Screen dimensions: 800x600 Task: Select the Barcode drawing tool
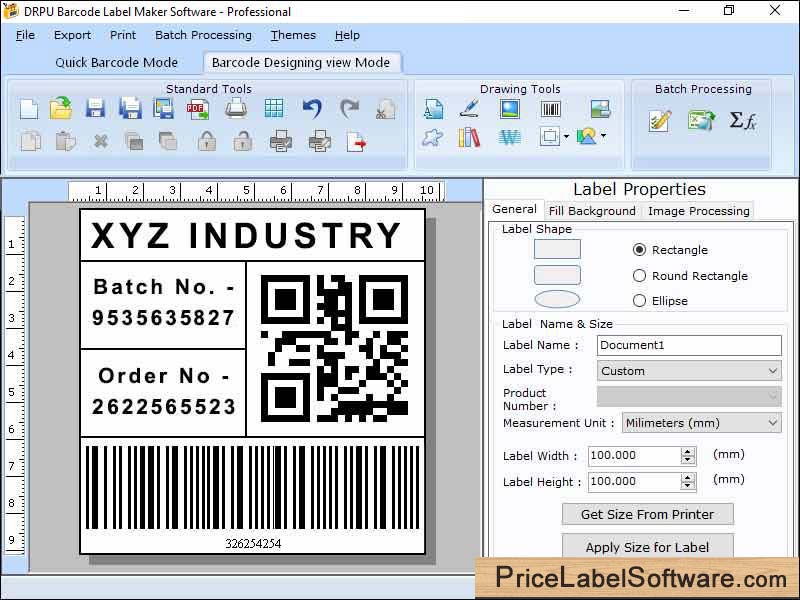[550, 109]
